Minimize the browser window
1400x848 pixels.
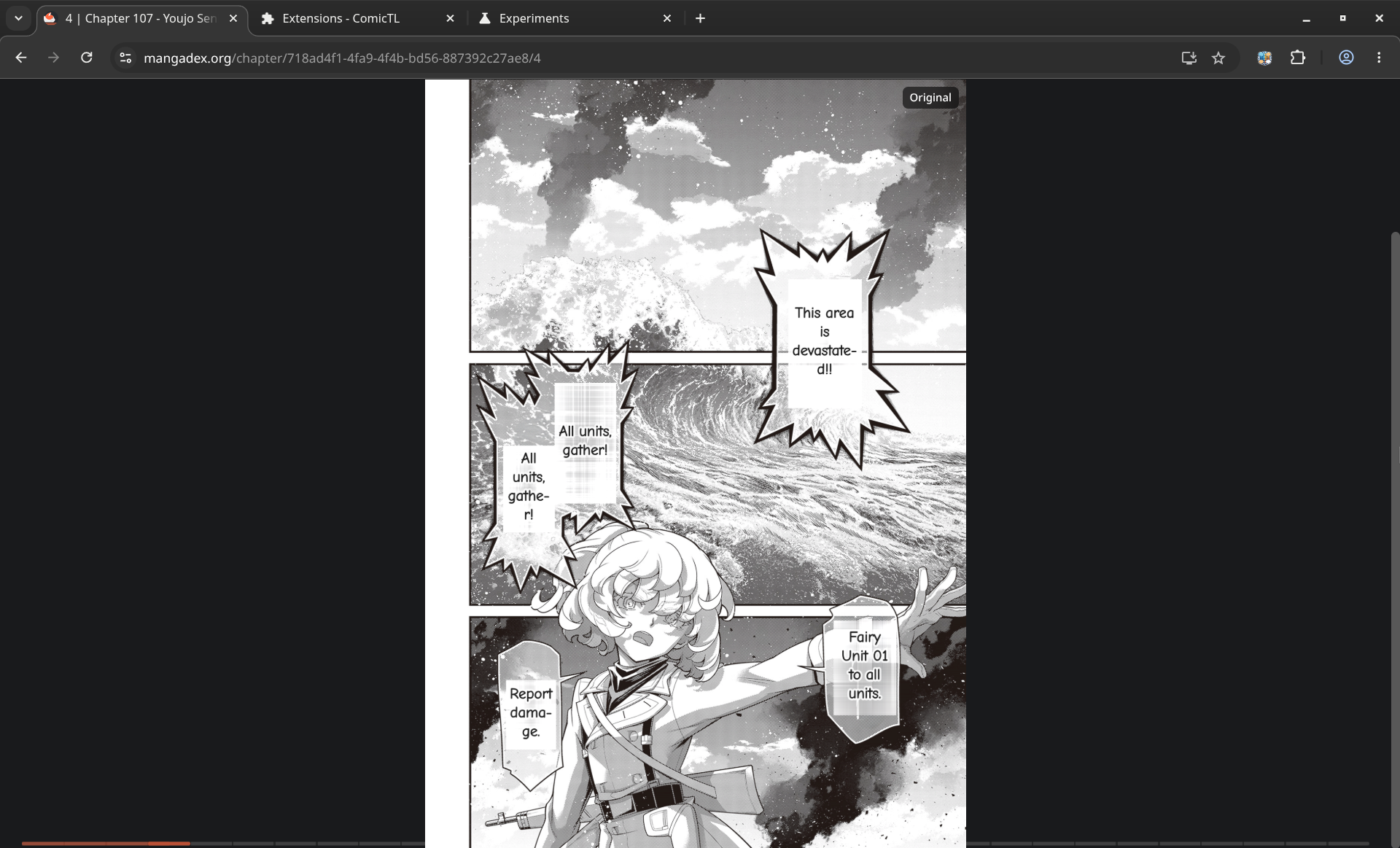point(1306,18)
